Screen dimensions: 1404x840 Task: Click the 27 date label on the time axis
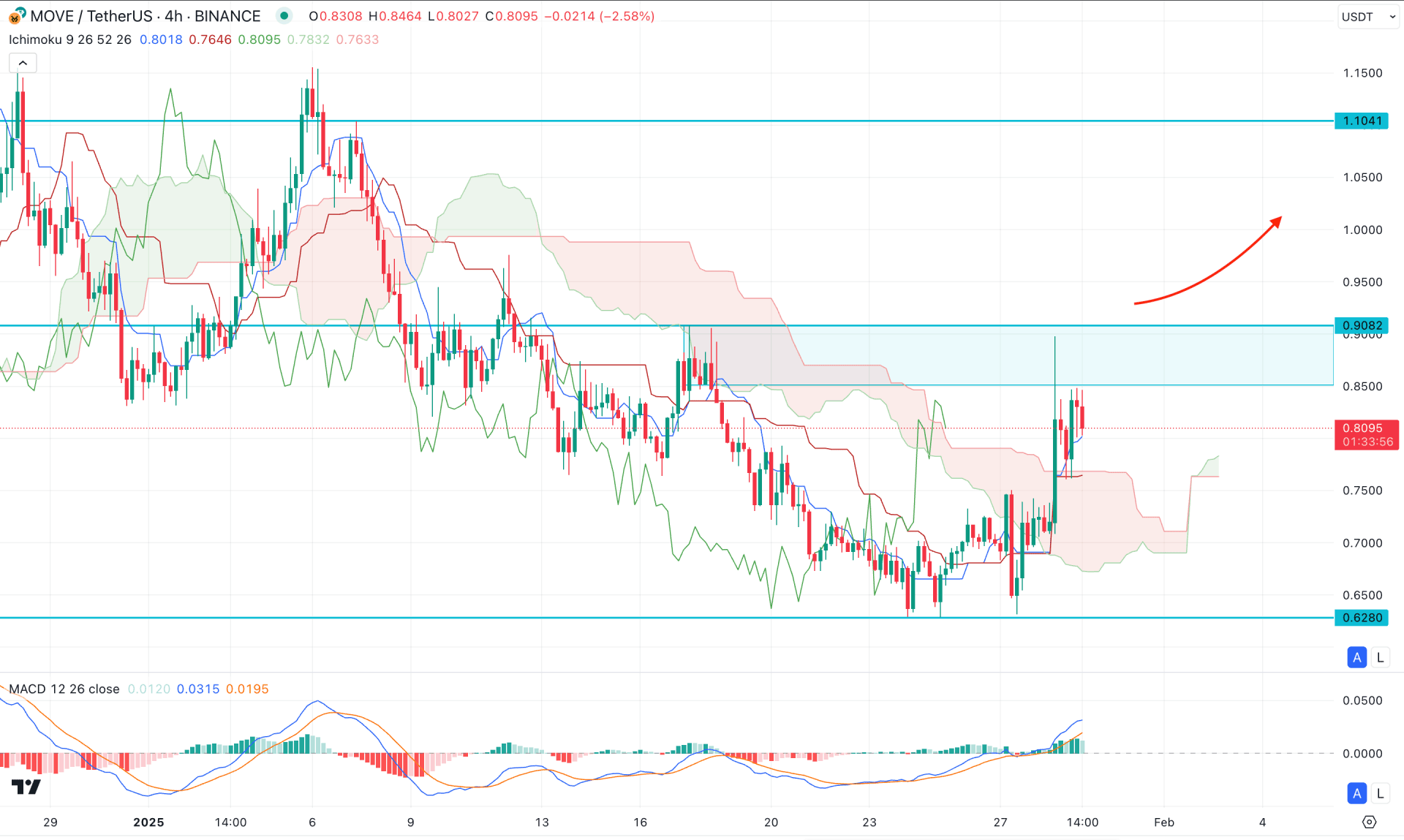(1000, 822)
